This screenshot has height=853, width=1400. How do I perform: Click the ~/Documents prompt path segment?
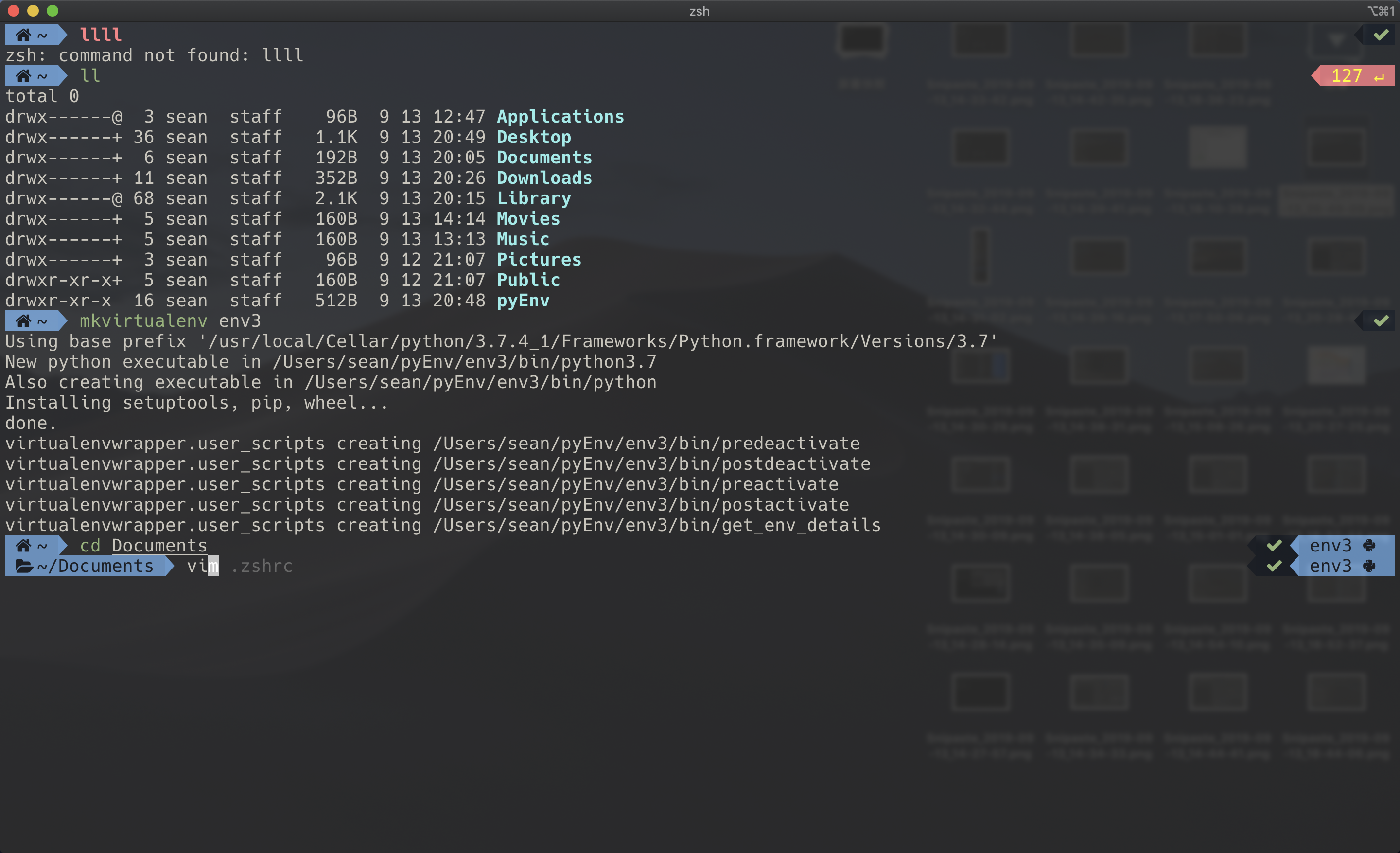(x=95, y=566)
